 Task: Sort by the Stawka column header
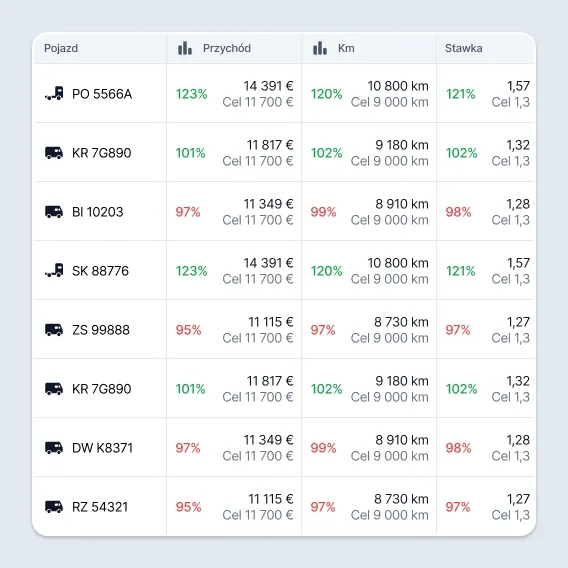click(464, 48)
